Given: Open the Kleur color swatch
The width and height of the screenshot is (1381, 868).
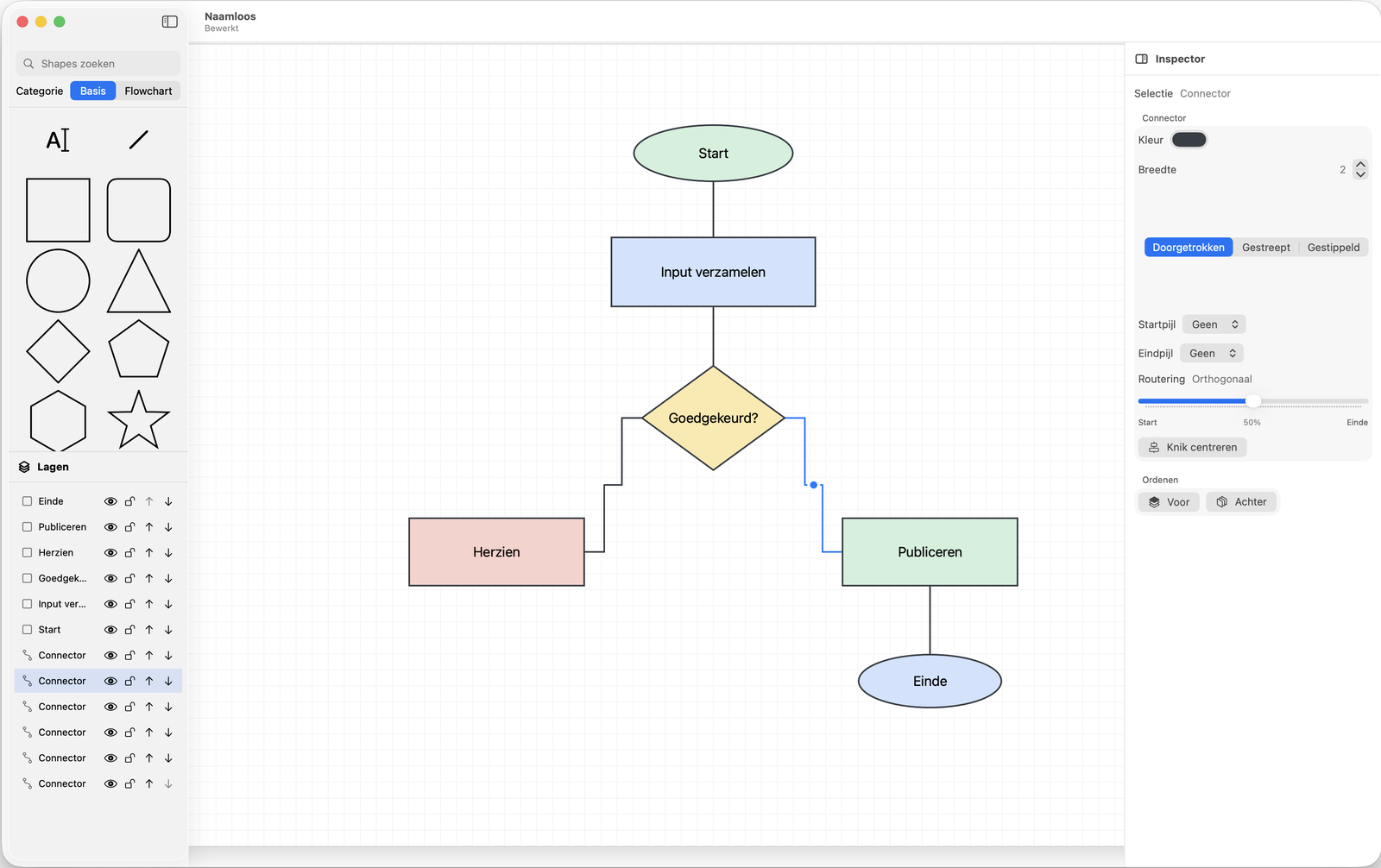Looking at the screenshot, I should pyautogui.click(x=1189, y=140).
